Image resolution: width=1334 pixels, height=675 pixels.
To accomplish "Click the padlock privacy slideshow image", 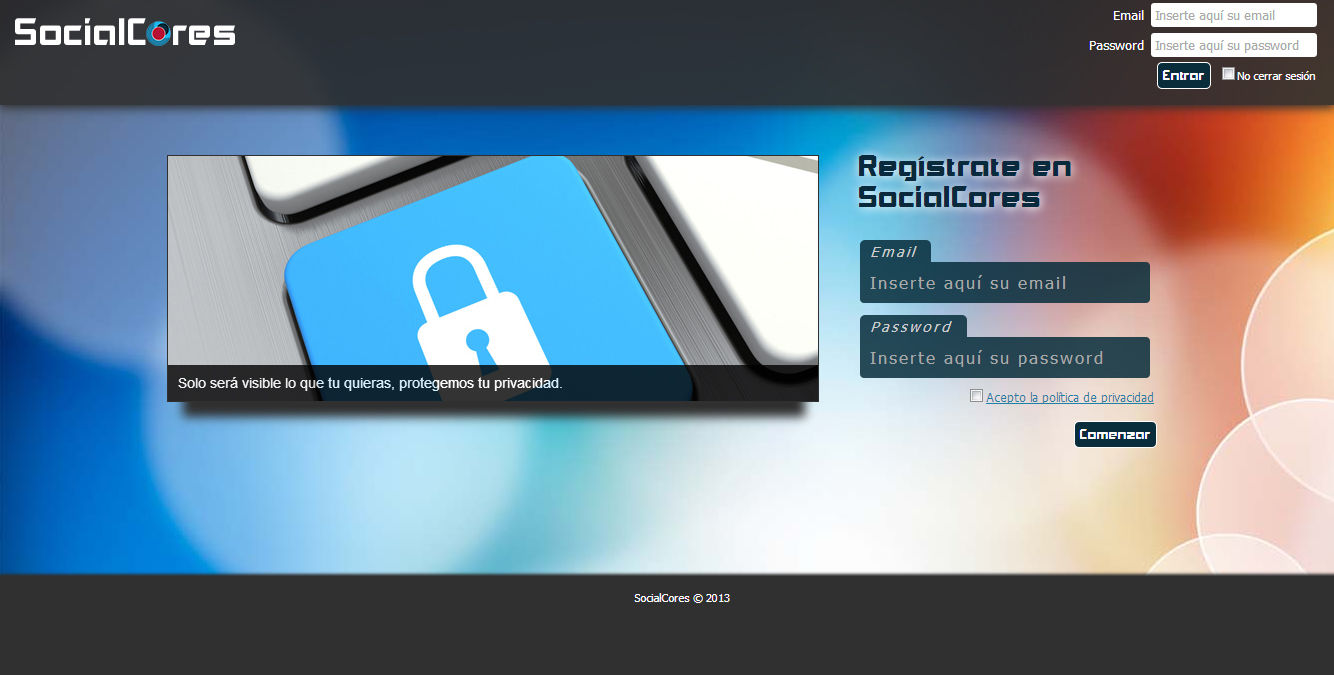I will pyautogui.click(x=493, y=278).
